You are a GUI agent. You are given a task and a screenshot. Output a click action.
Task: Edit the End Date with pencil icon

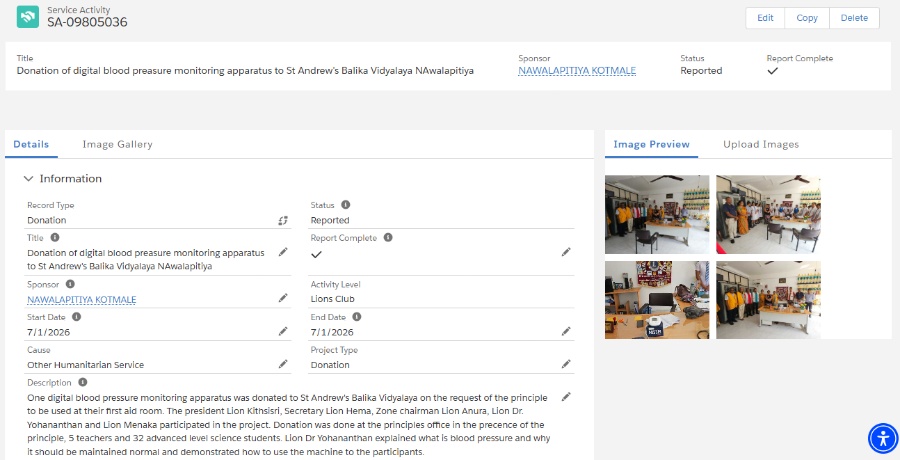(x=566, y=331)
